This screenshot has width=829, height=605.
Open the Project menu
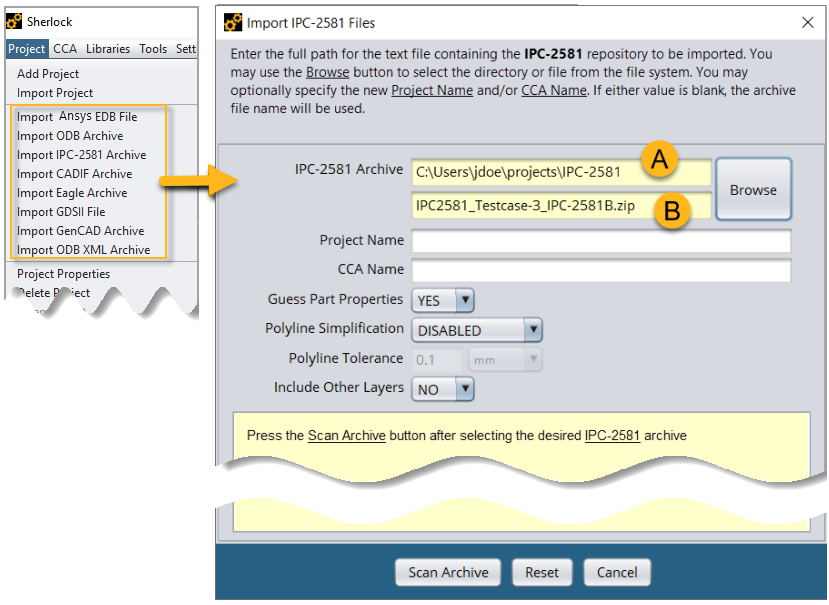pos(26,49)
